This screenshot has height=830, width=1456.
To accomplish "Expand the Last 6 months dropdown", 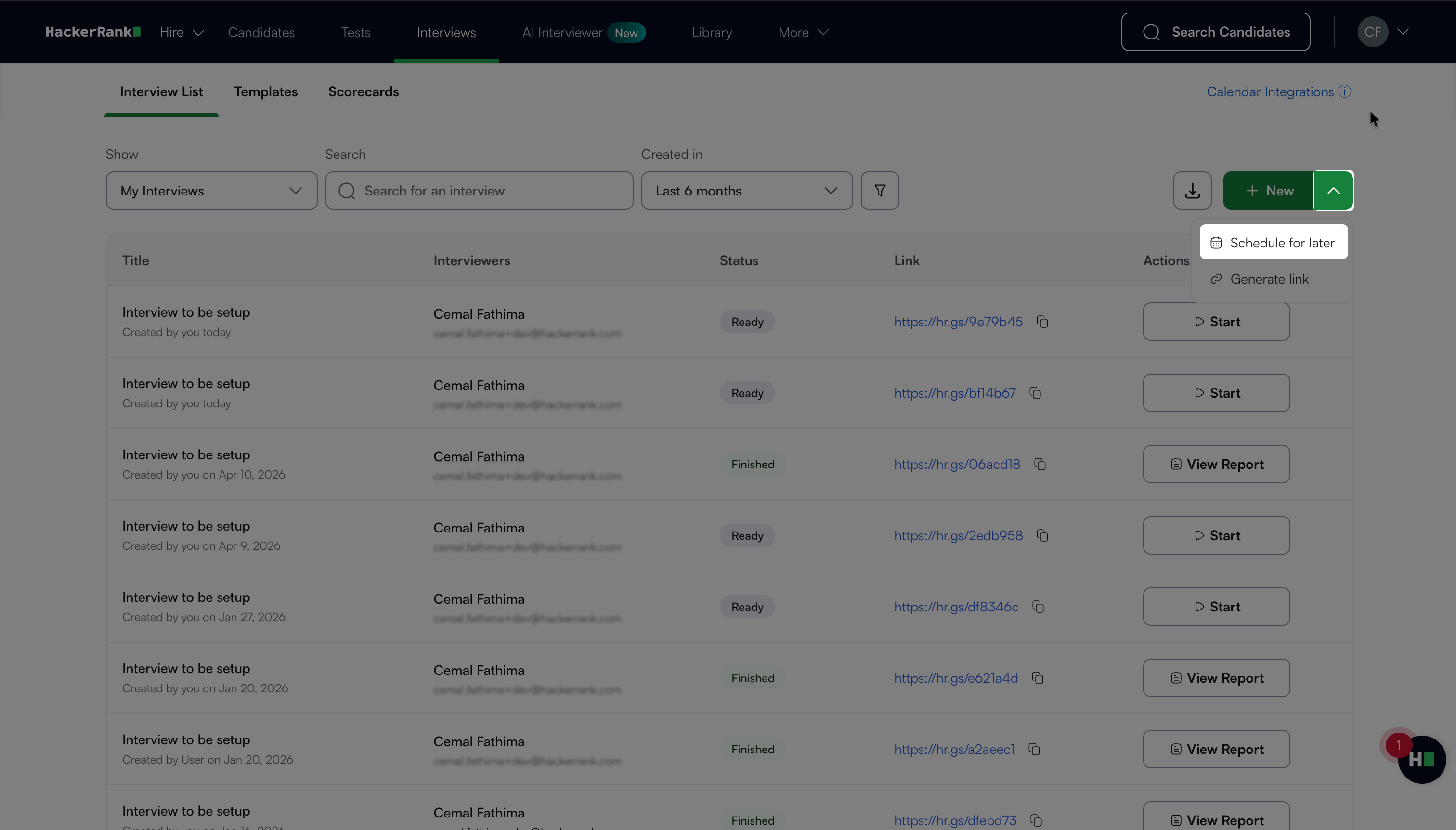I will coord(746,190).
